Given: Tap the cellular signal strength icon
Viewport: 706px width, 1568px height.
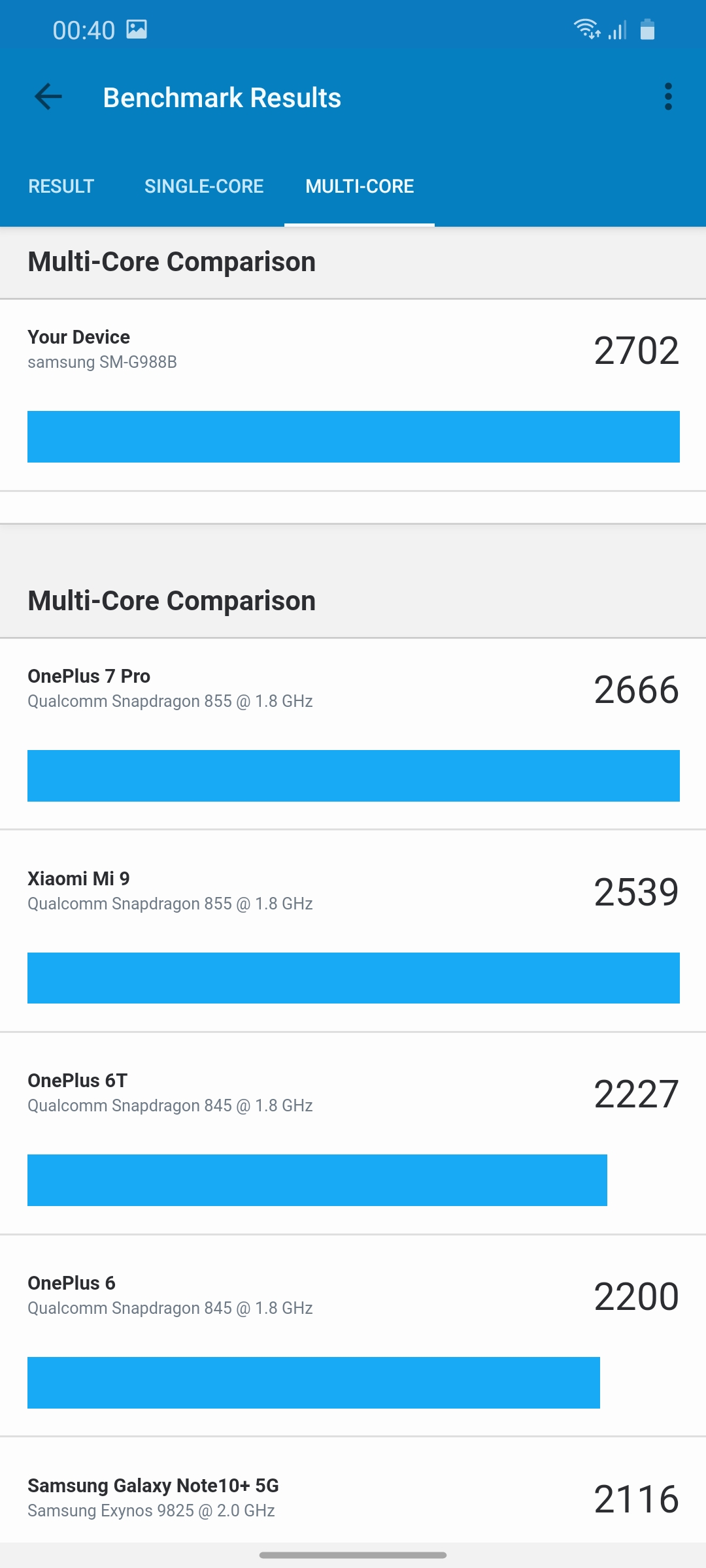Looking at the screenshot, I should (618, 29).
